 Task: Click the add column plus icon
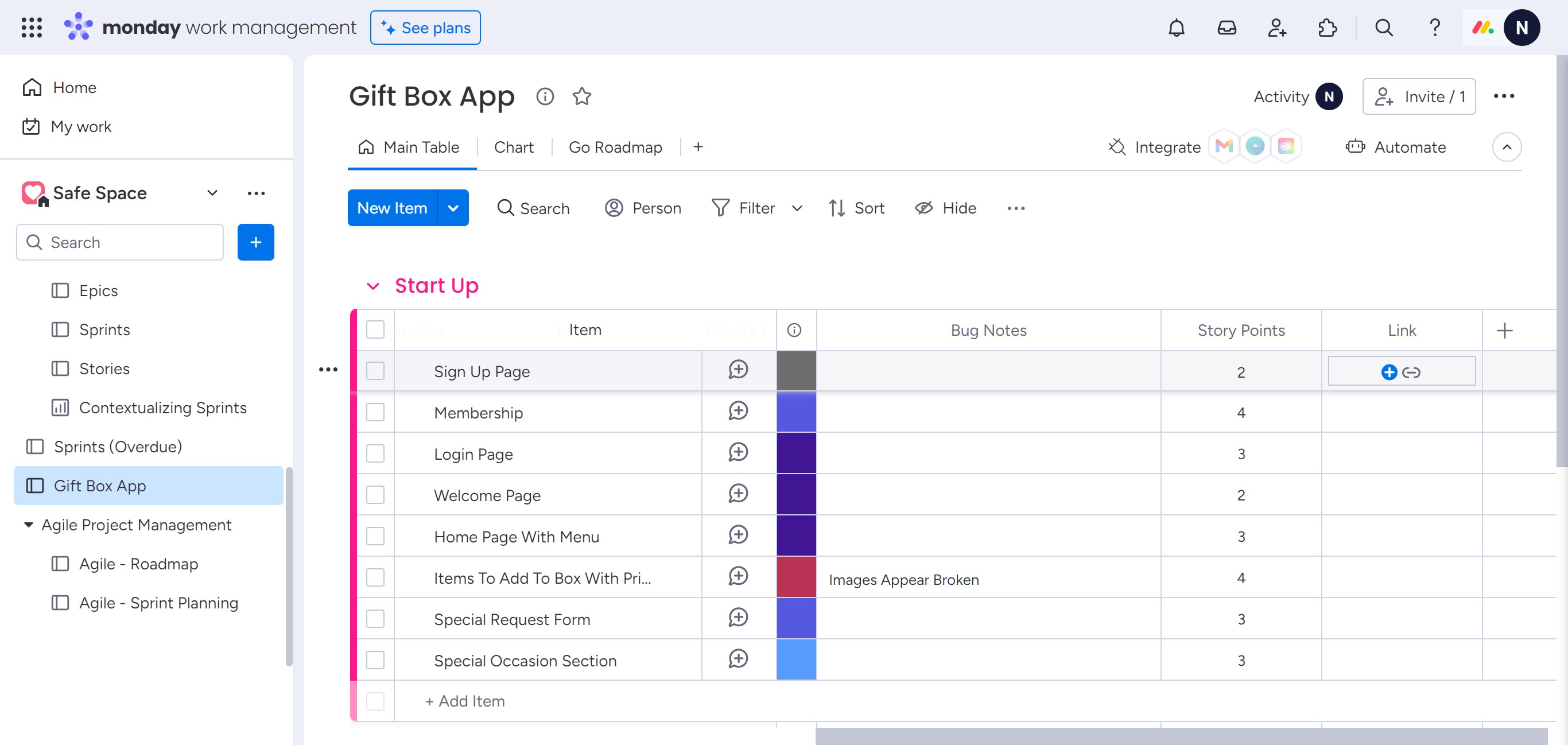click(1504, 331)
